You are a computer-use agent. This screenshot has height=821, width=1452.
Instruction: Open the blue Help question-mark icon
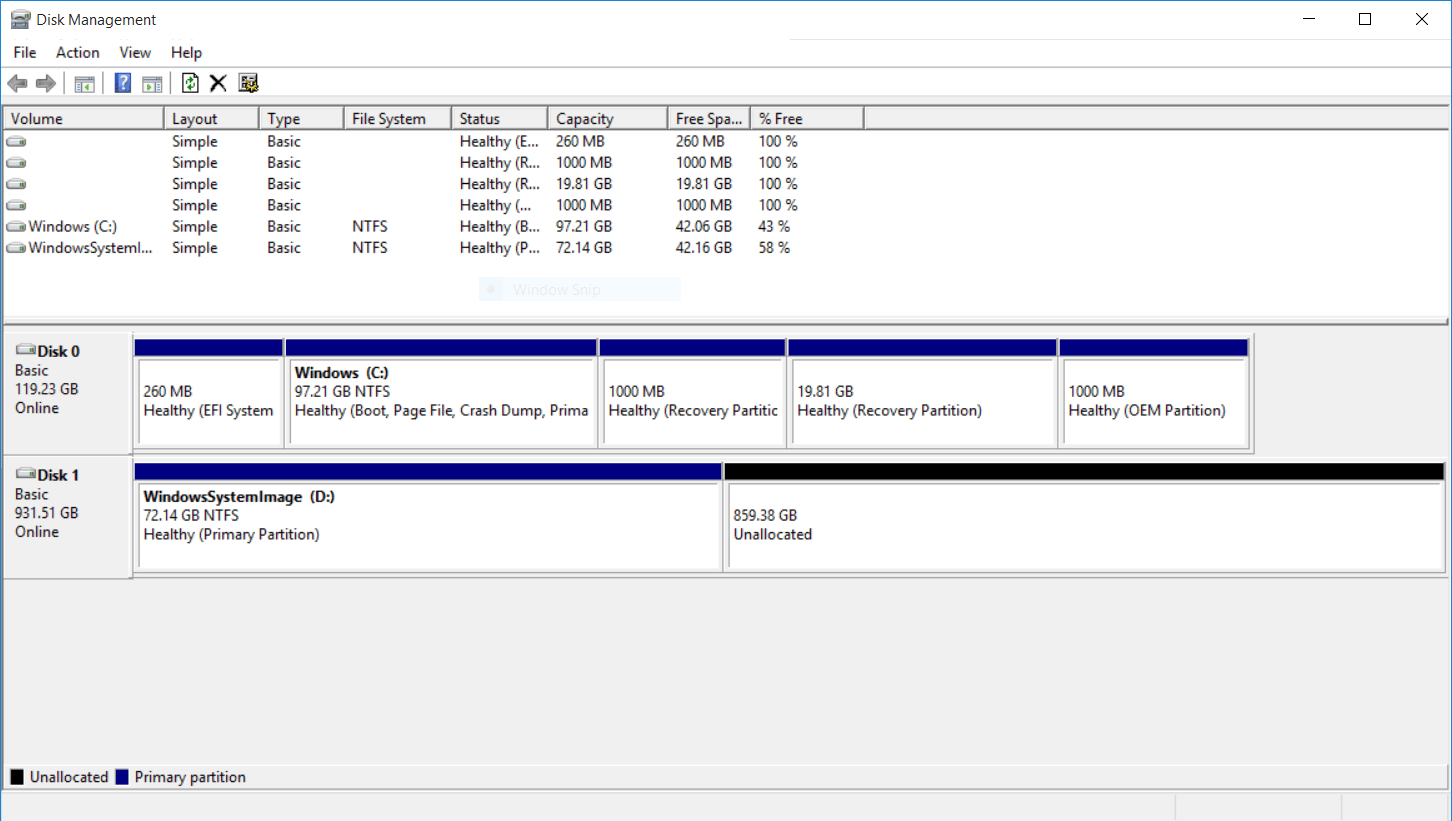(123, 83)
